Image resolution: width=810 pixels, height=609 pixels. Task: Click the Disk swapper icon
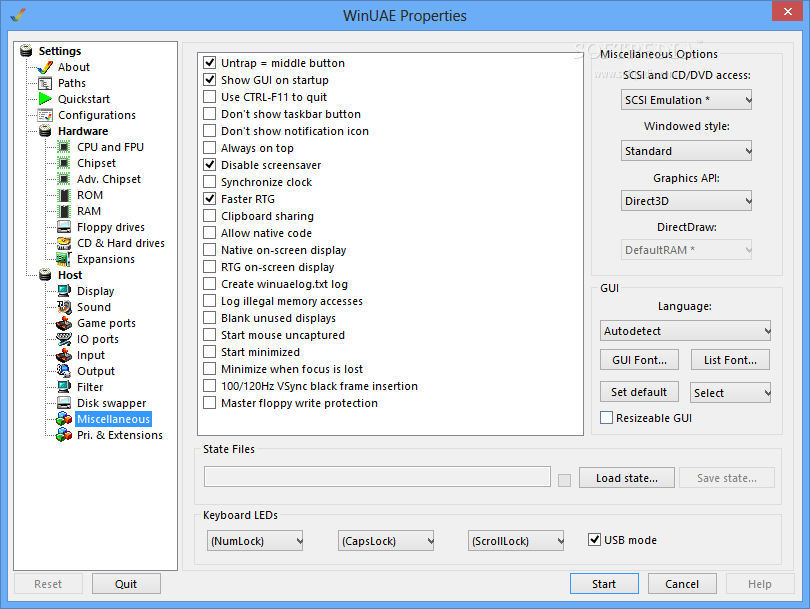(64, 403)
